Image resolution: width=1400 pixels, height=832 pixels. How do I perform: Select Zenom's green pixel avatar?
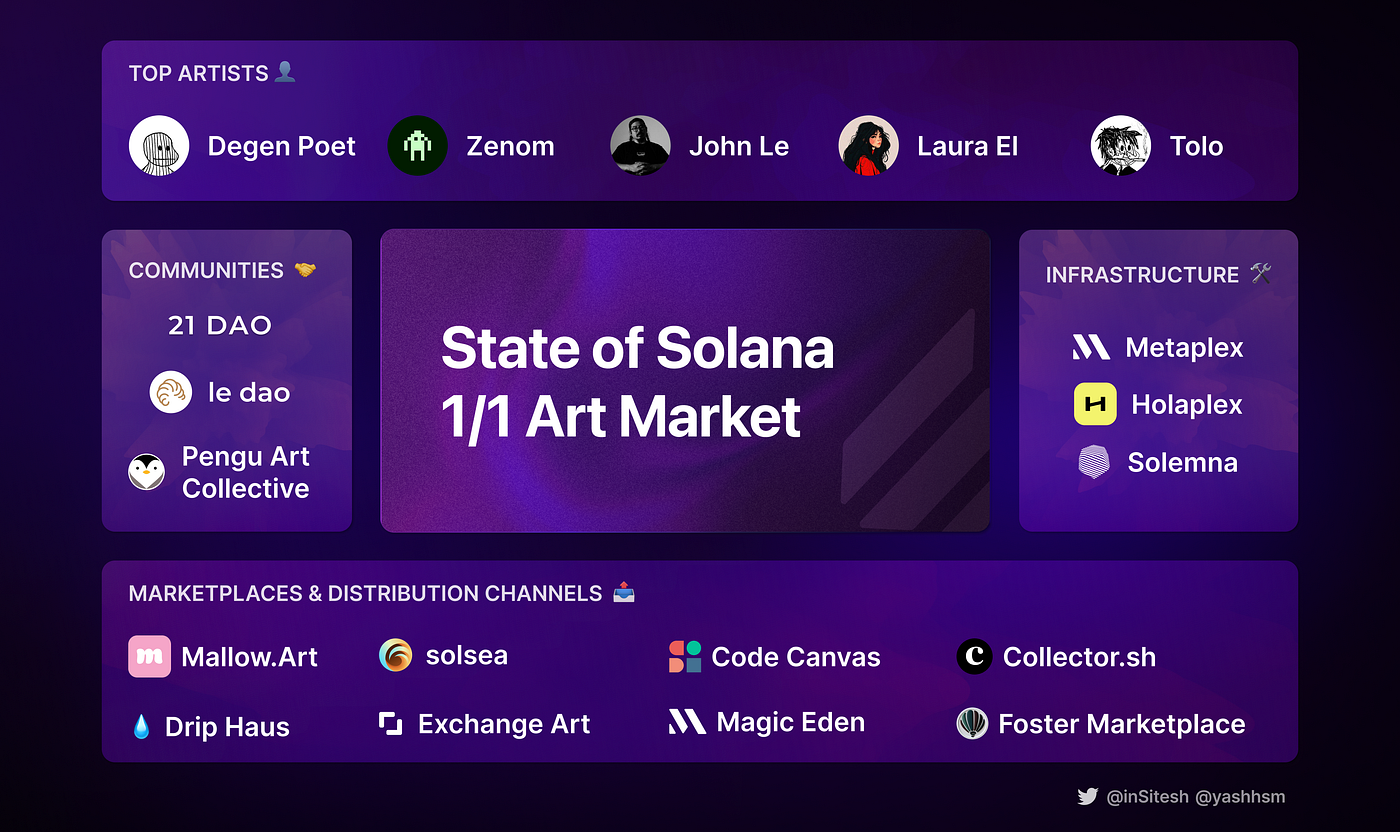pyautogui.click(x=417, y=146)
